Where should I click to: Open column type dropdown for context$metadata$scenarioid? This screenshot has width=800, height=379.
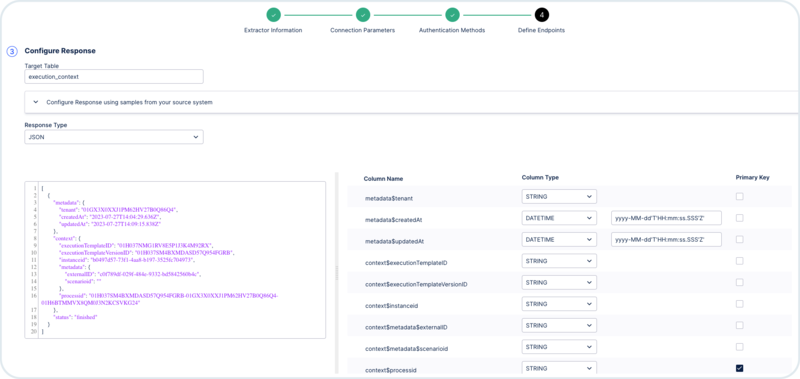click(x=559, y=347)
